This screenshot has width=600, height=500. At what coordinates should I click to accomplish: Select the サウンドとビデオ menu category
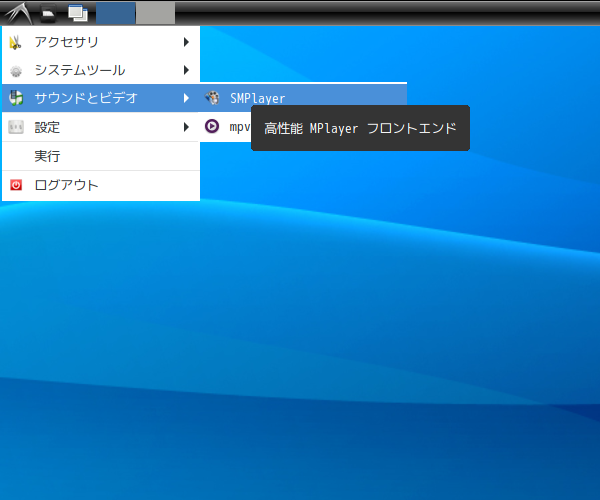pos(101,98)
